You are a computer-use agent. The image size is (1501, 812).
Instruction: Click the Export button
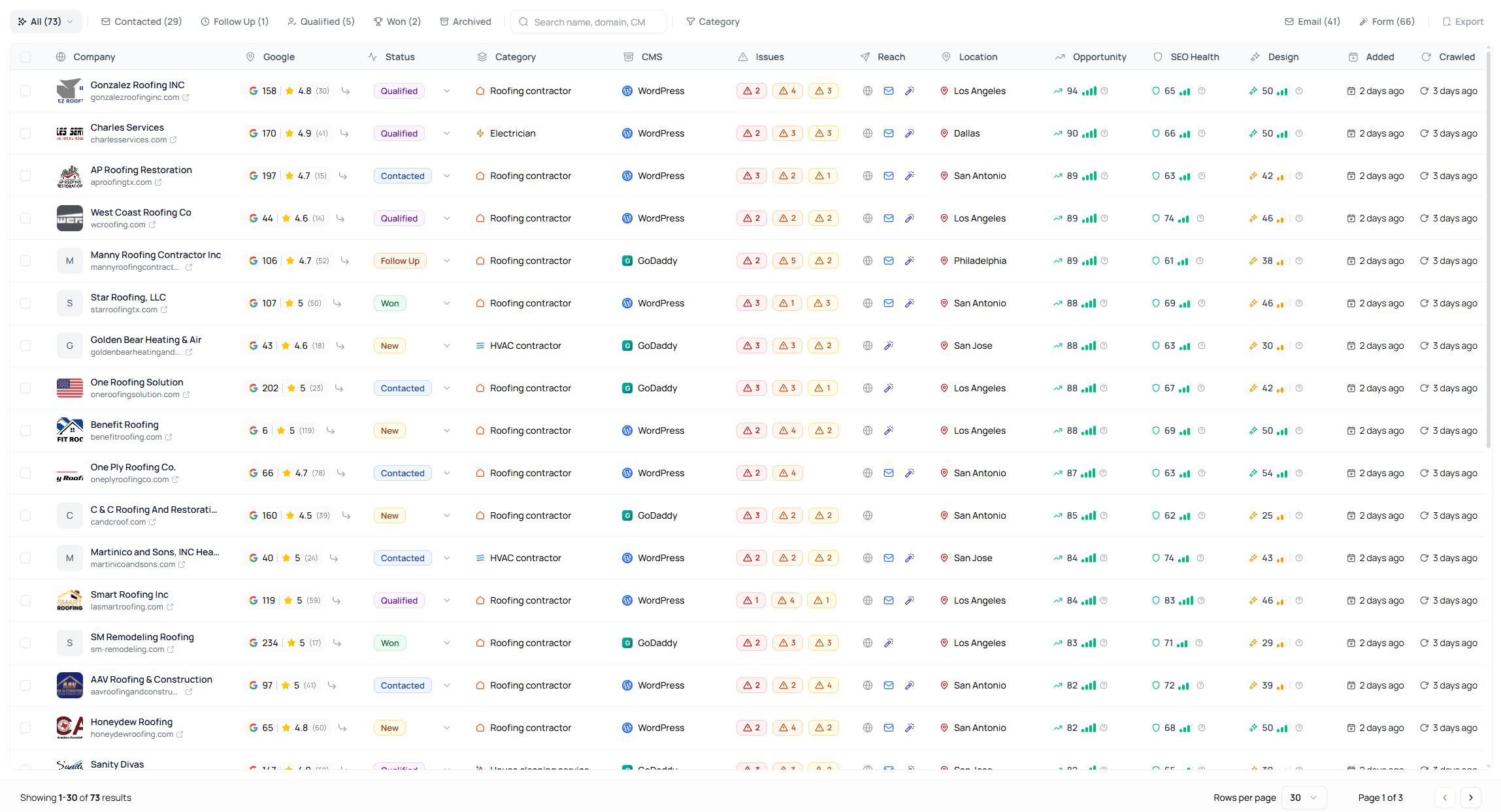1463,21
